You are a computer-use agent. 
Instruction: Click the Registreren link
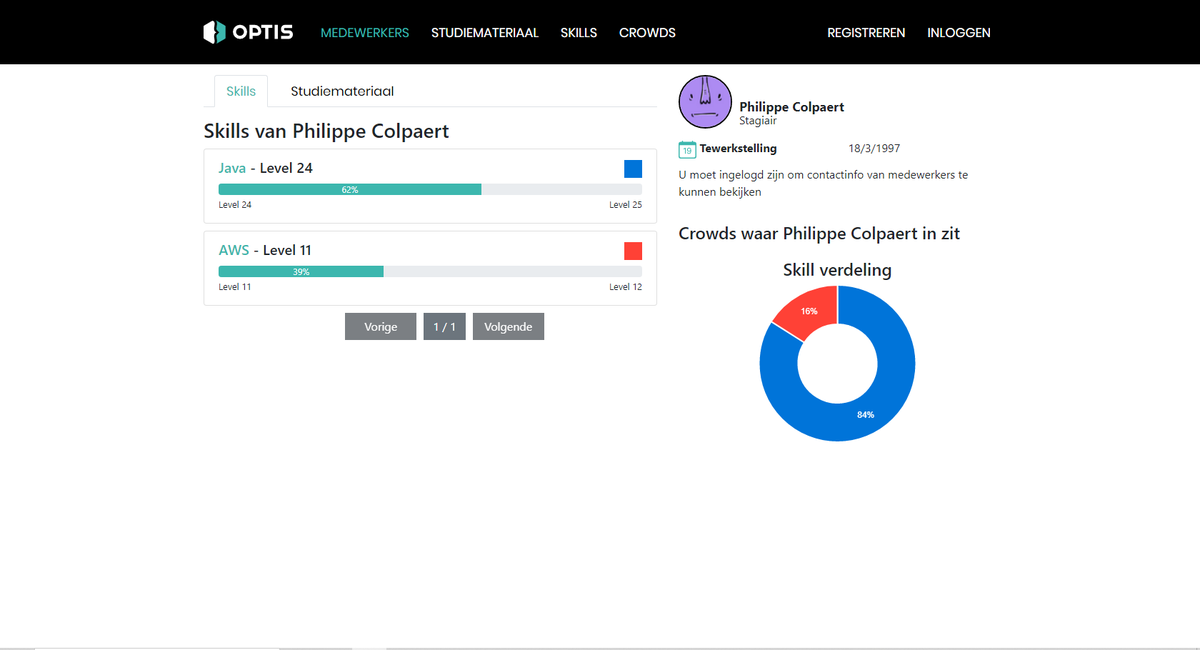tap(866, 33)
